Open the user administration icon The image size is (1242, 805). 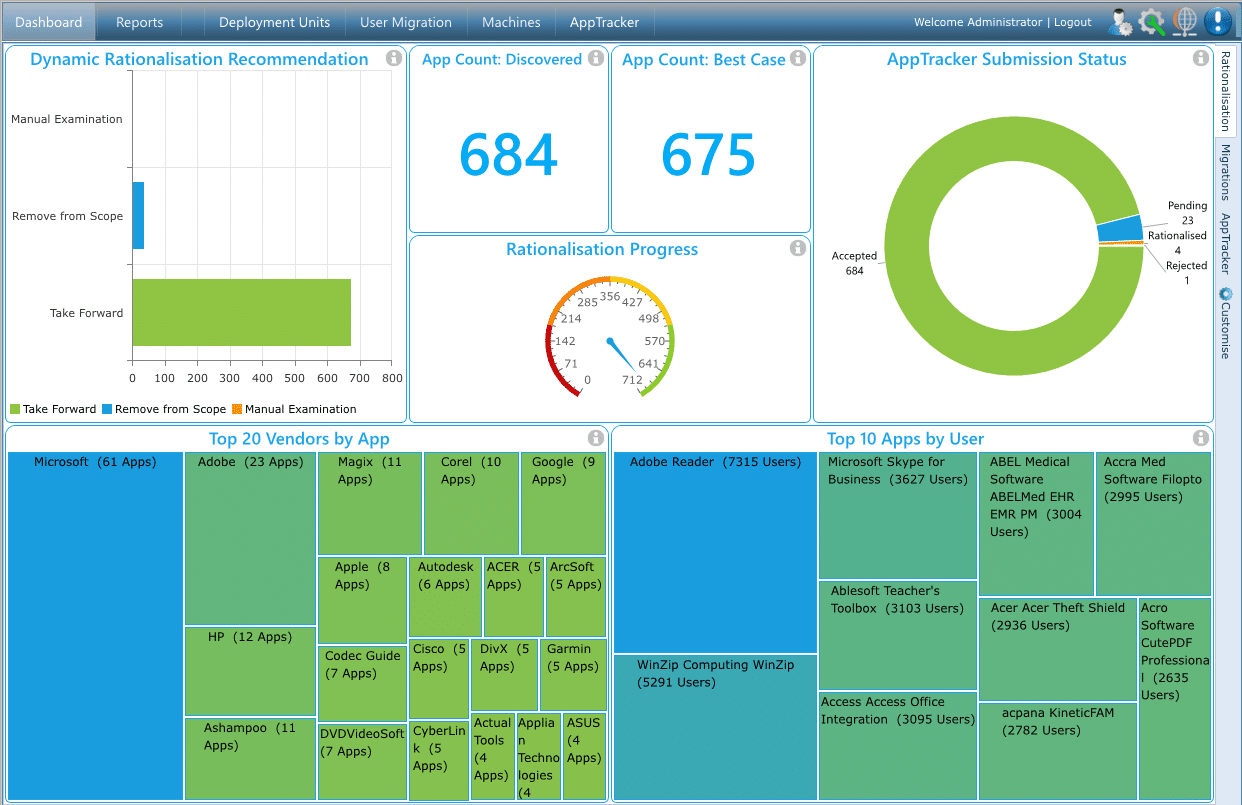pos(1120,21)
